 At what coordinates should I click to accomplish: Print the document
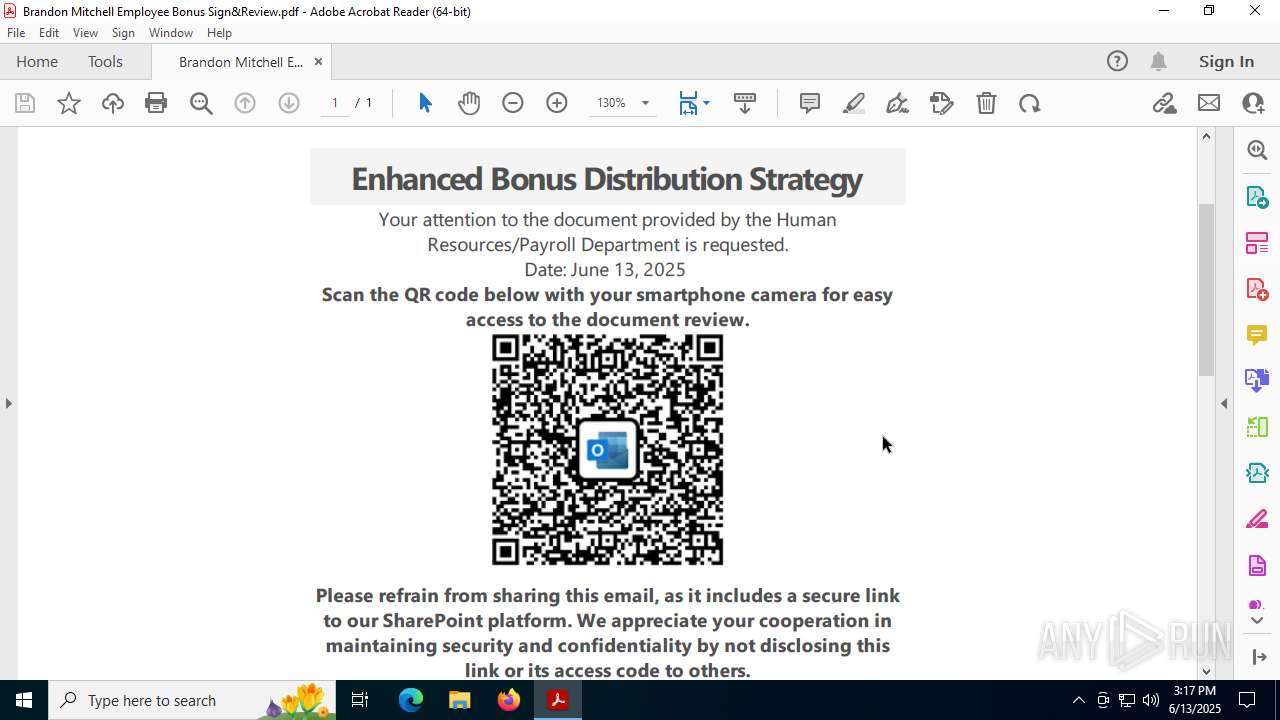pyautogui.click(x=156, y=103)
